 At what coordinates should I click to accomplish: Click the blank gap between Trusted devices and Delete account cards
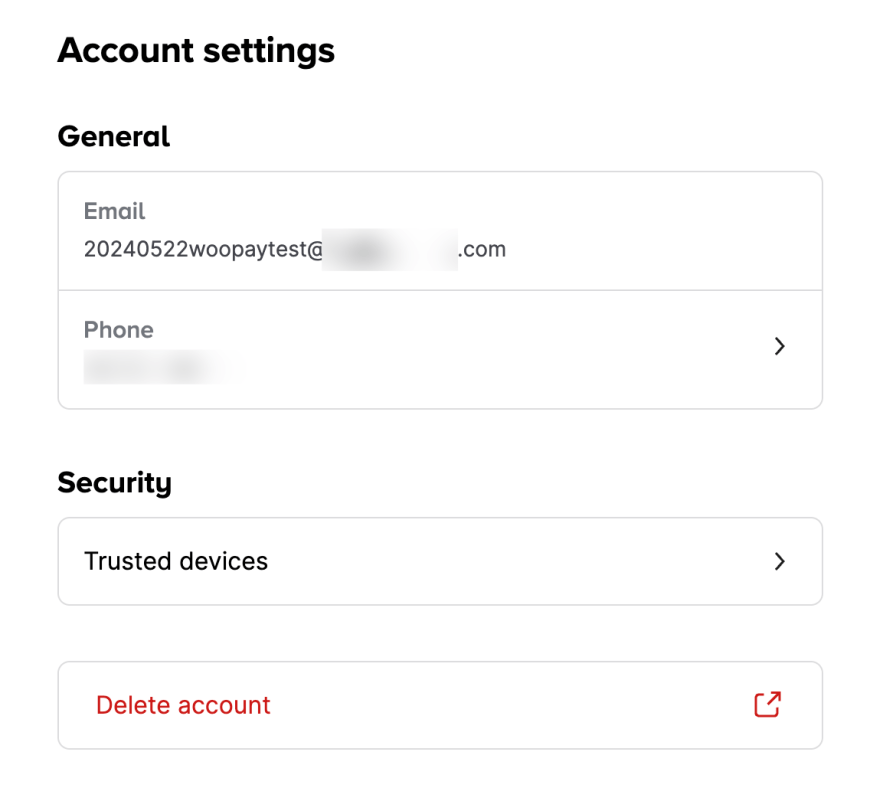point(440,633)
